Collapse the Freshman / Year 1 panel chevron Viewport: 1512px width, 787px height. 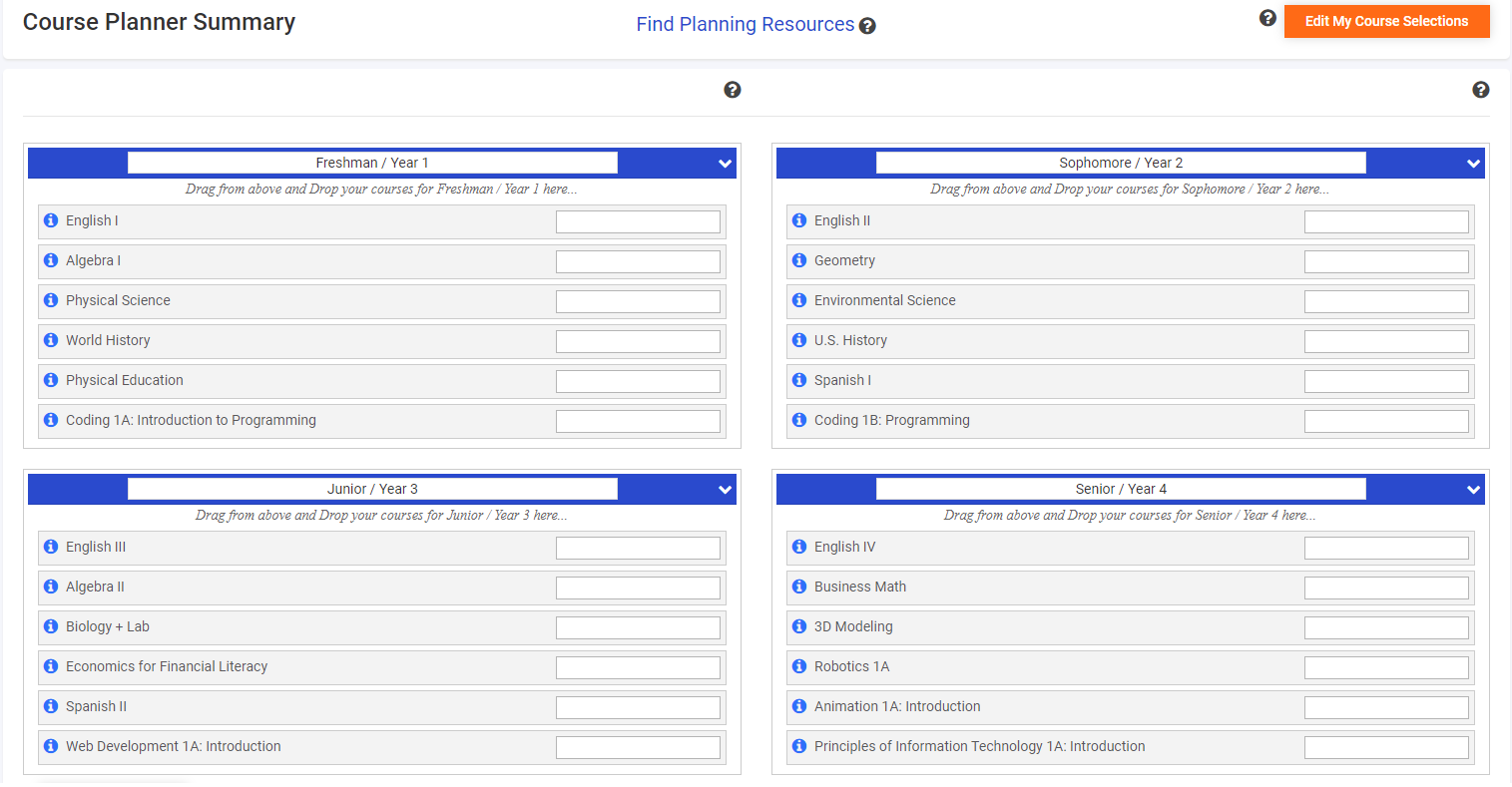tap(726, 164)
